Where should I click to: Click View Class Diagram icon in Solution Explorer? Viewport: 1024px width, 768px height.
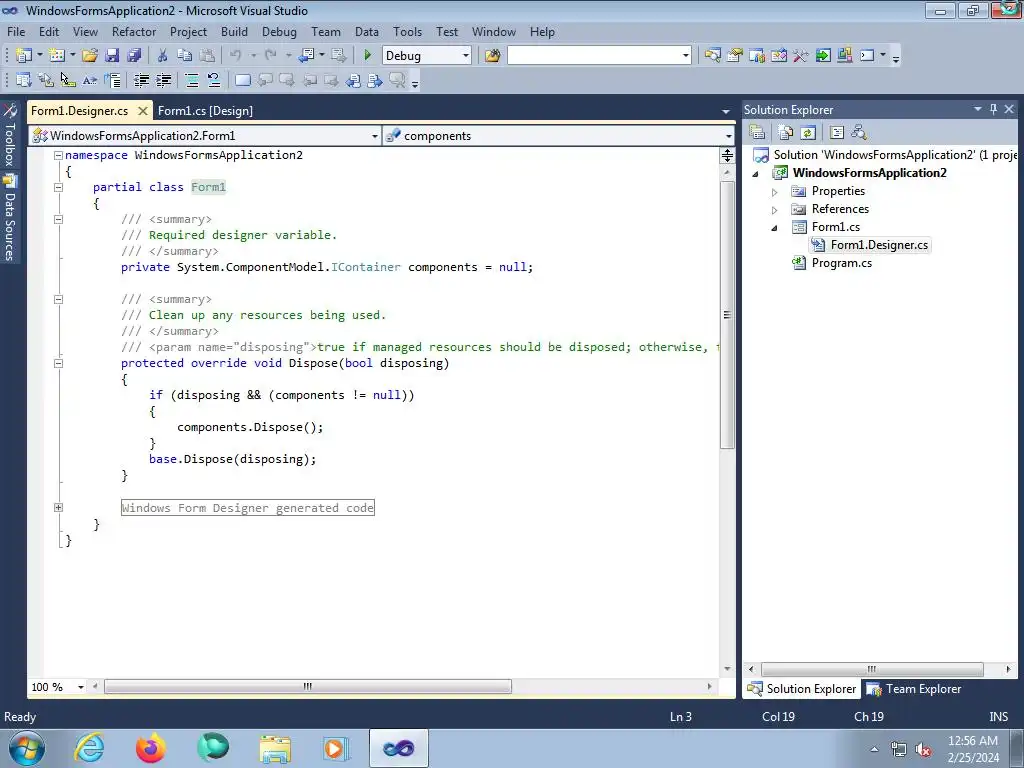coord(859,133)
